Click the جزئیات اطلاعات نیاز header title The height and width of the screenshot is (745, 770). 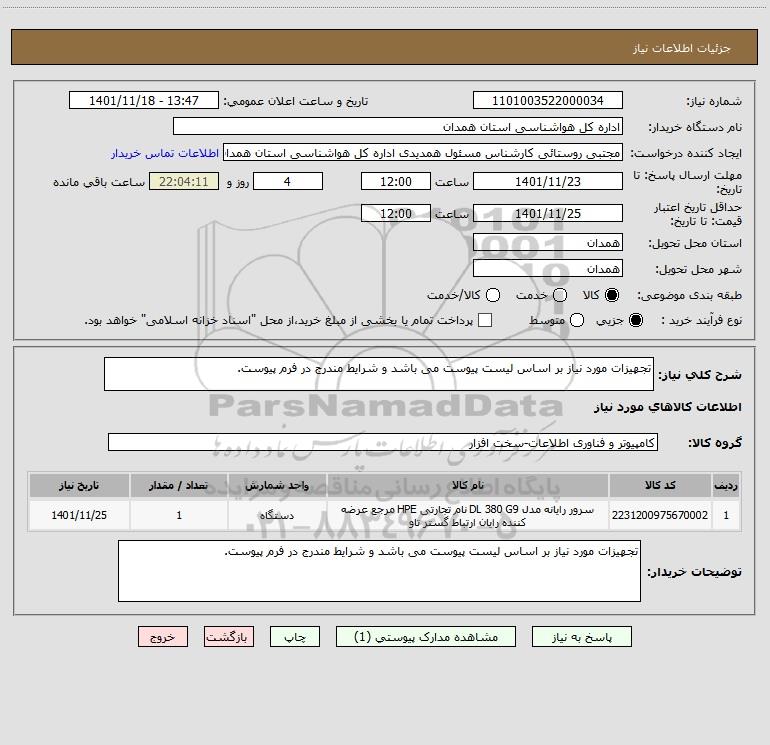[x=682, y=48]
